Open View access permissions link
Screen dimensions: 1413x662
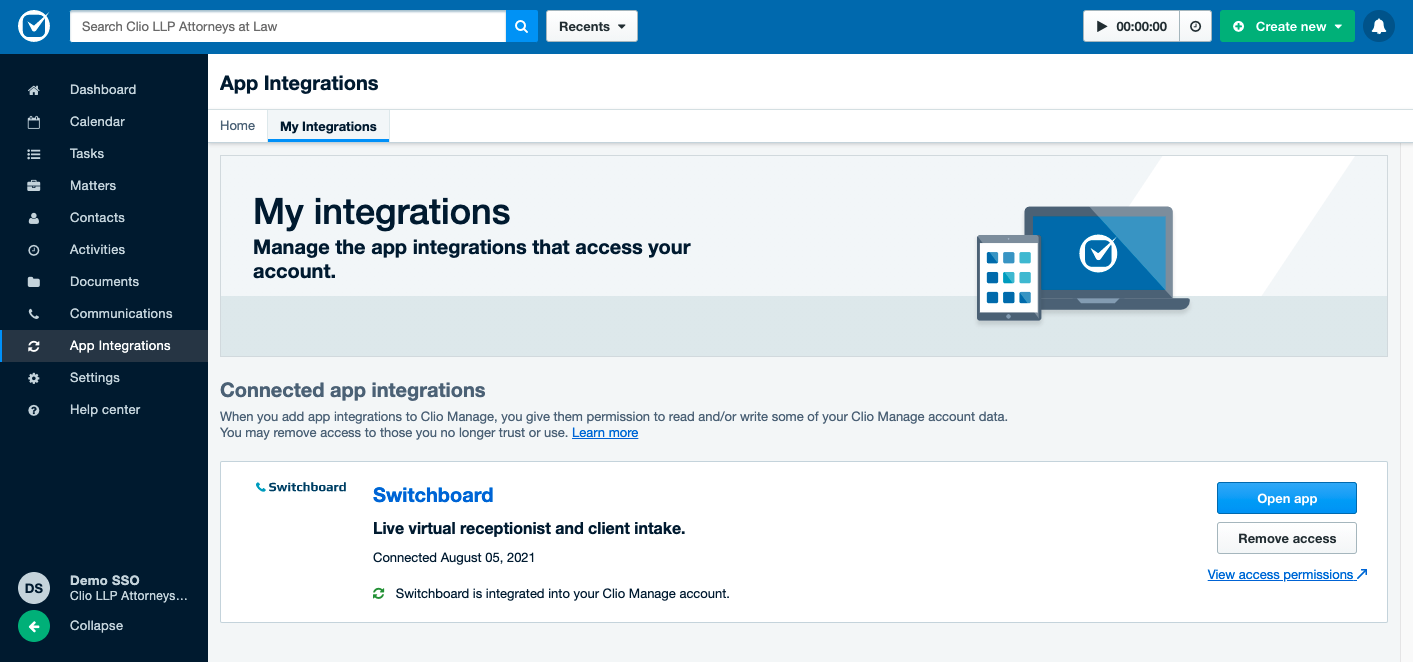coord(1287,575)
